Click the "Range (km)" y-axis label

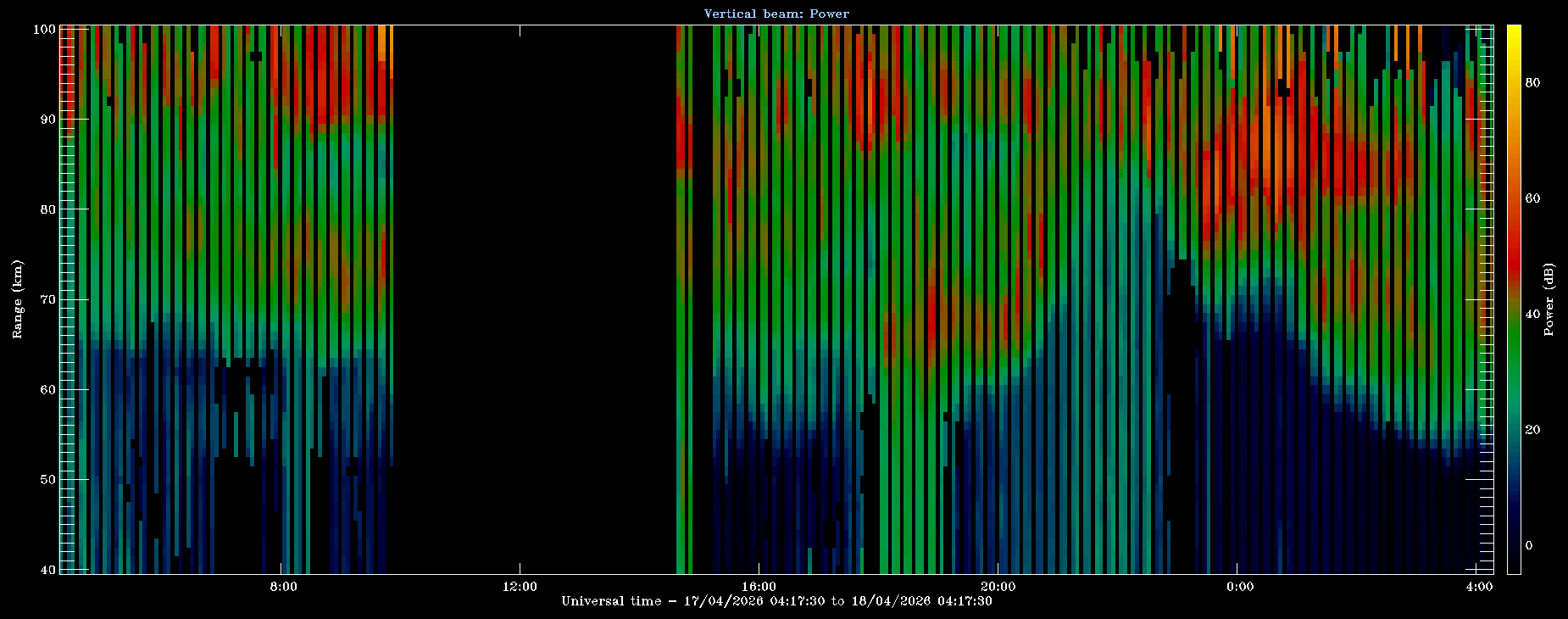(17, 299)
